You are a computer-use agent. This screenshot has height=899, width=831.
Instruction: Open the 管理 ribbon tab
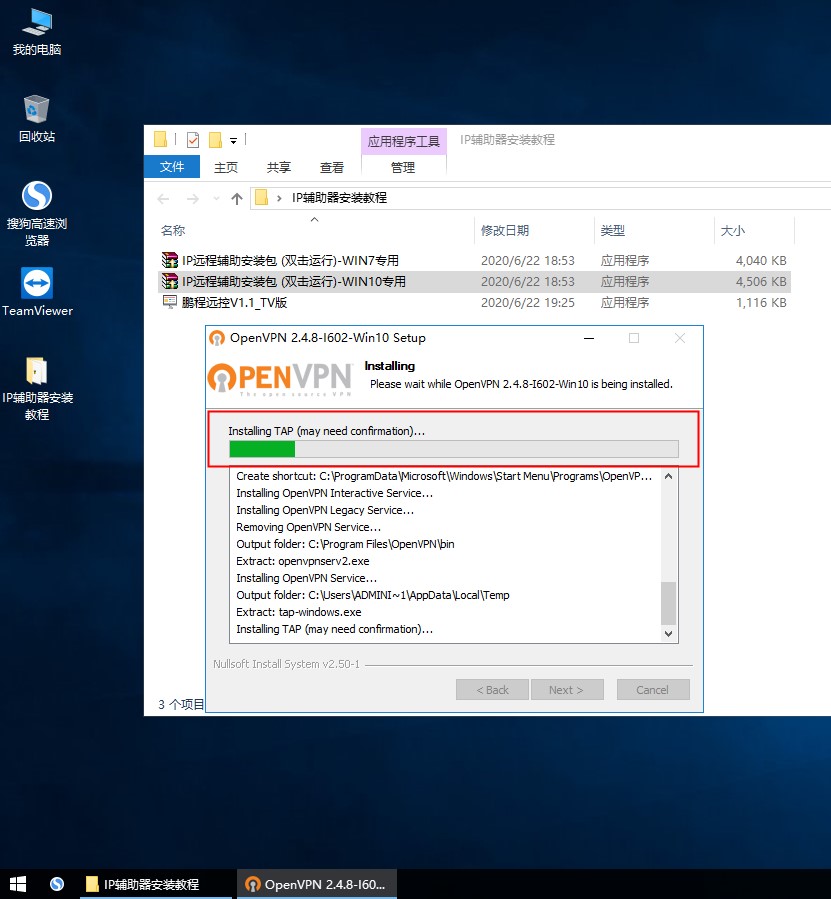[403, 167]
